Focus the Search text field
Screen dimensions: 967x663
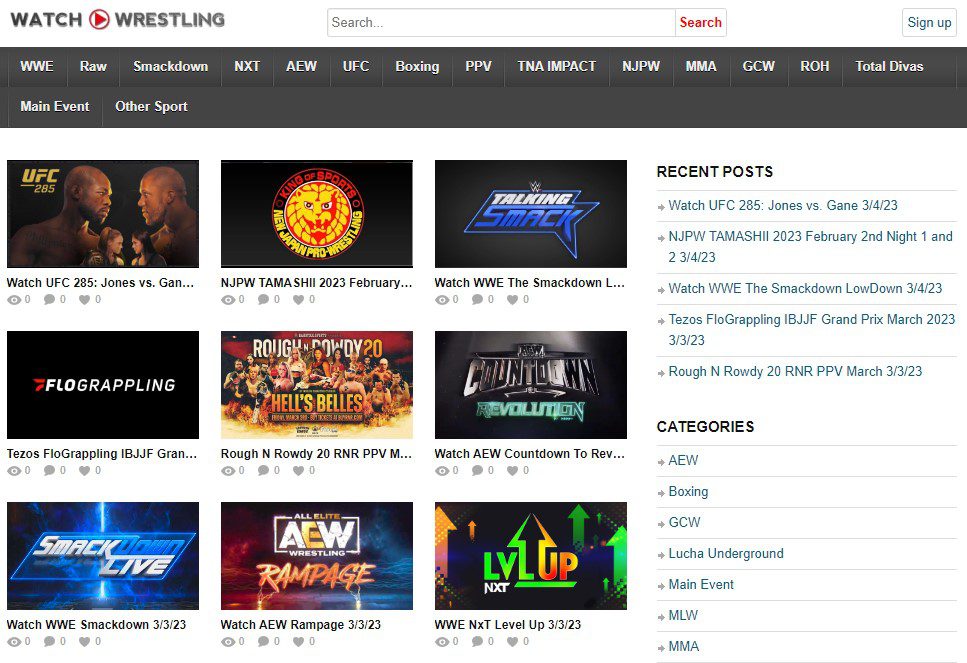click(501, 23)
